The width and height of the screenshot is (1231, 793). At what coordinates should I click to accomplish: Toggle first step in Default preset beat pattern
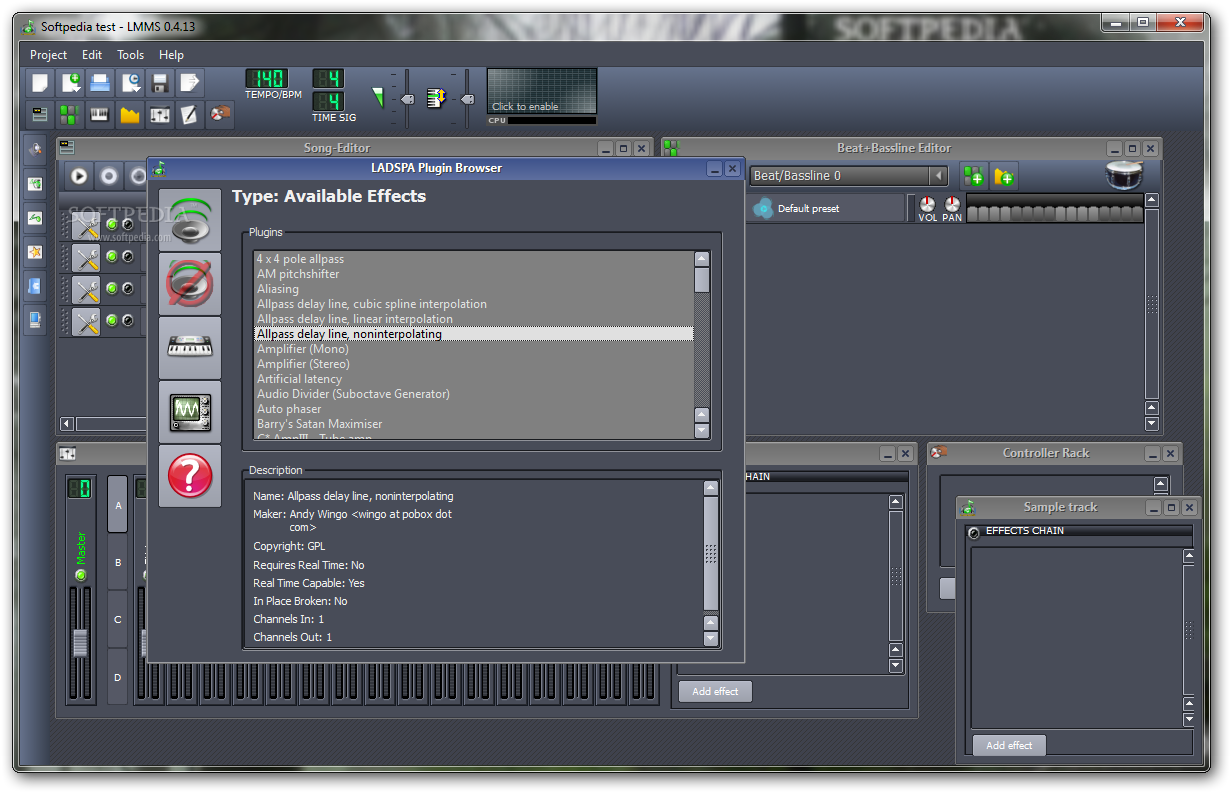pos(974,213)
